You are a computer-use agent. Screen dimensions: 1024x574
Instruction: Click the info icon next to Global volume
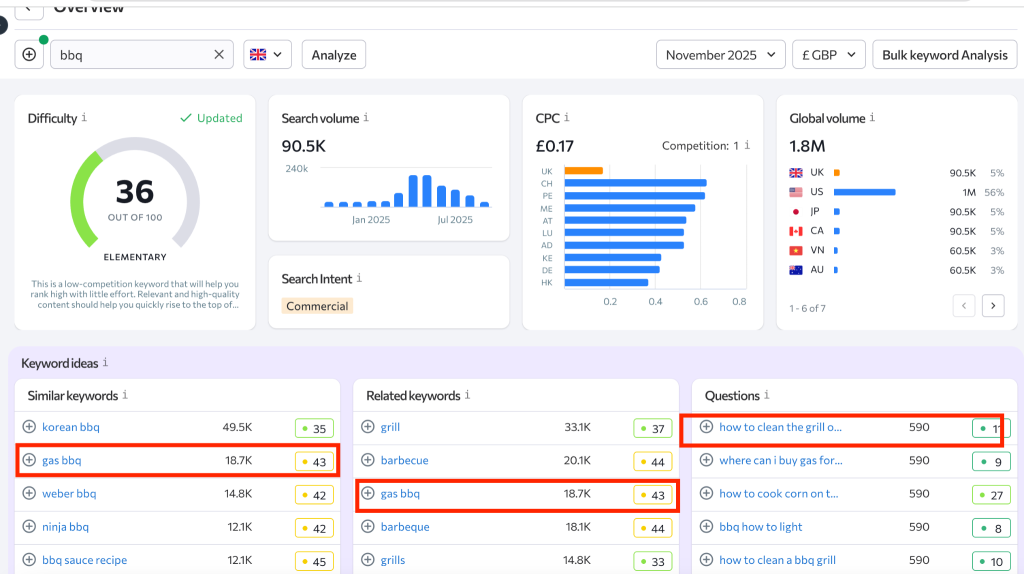coord(873,118)
